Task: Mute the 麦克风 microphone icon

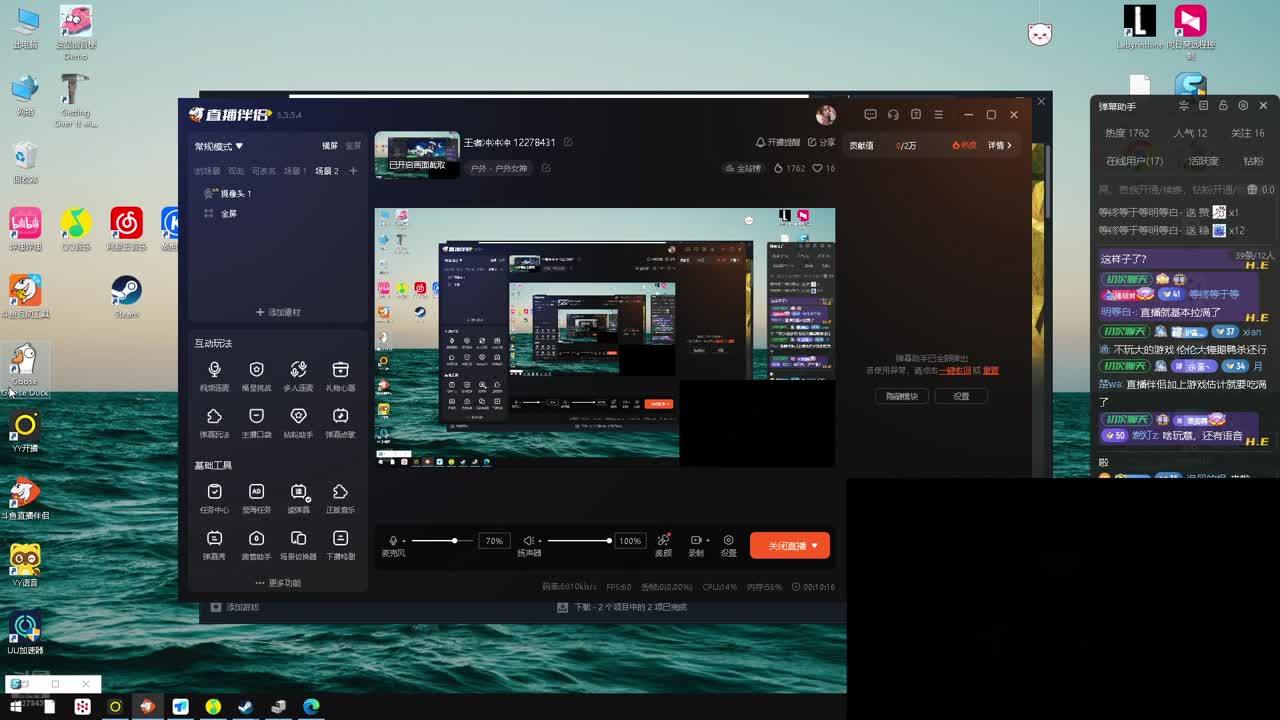Action: click(x=393, y=541)
